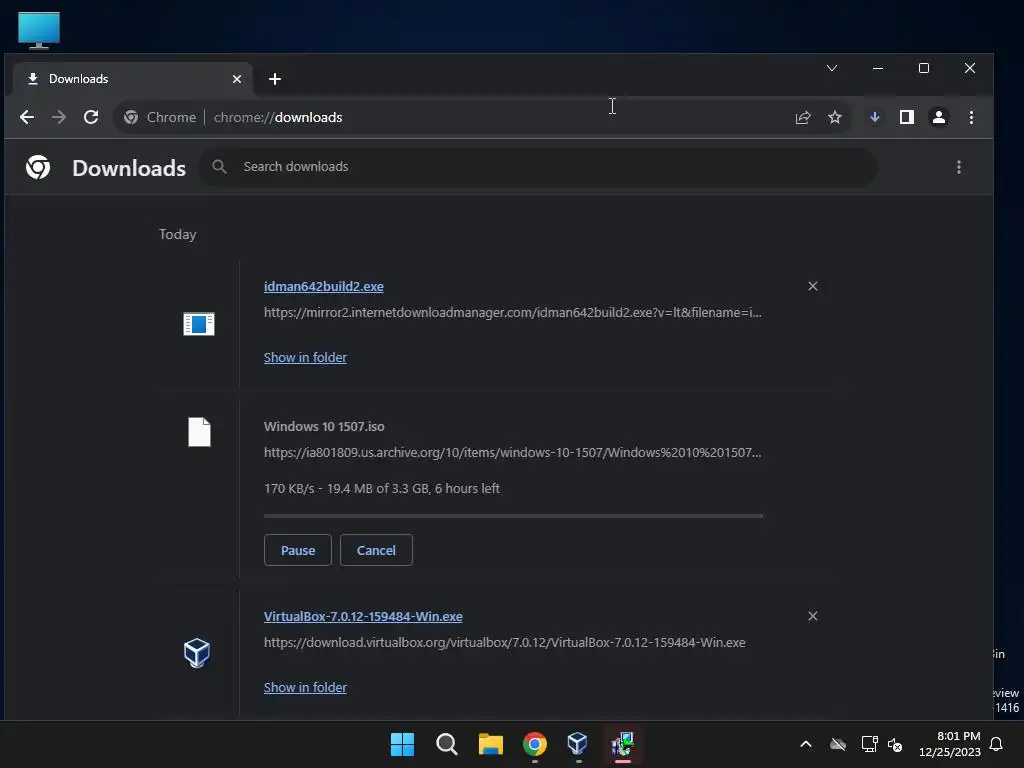Screen dimensions: 1024x768
Task: Open the This PC desktop icon
Action: [39, 30]
